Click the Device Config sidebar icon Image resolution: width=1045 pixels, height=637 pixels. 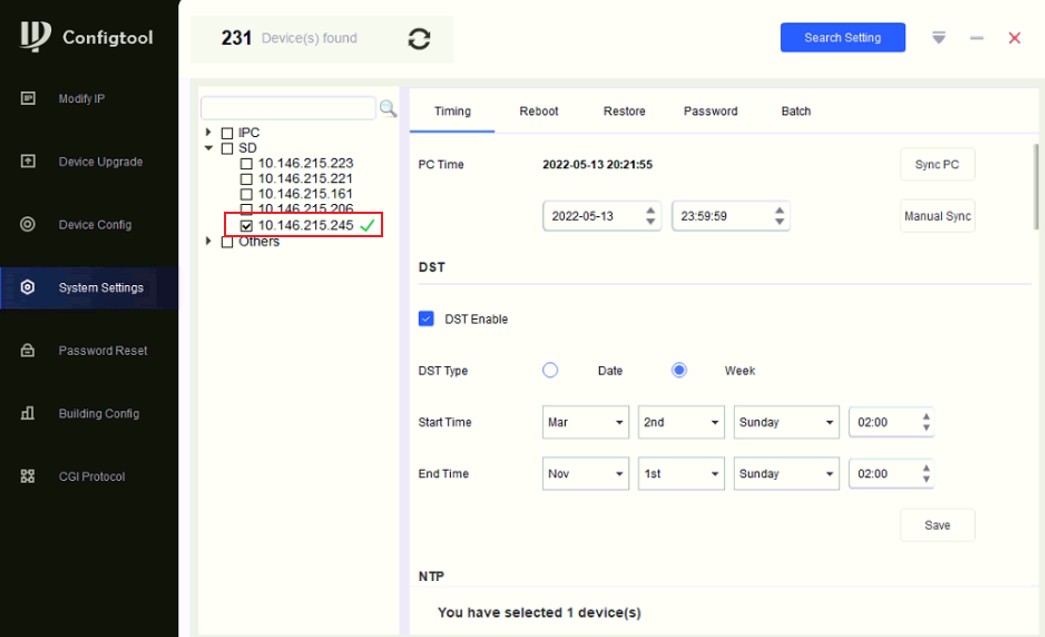click(x=28, y=224)
